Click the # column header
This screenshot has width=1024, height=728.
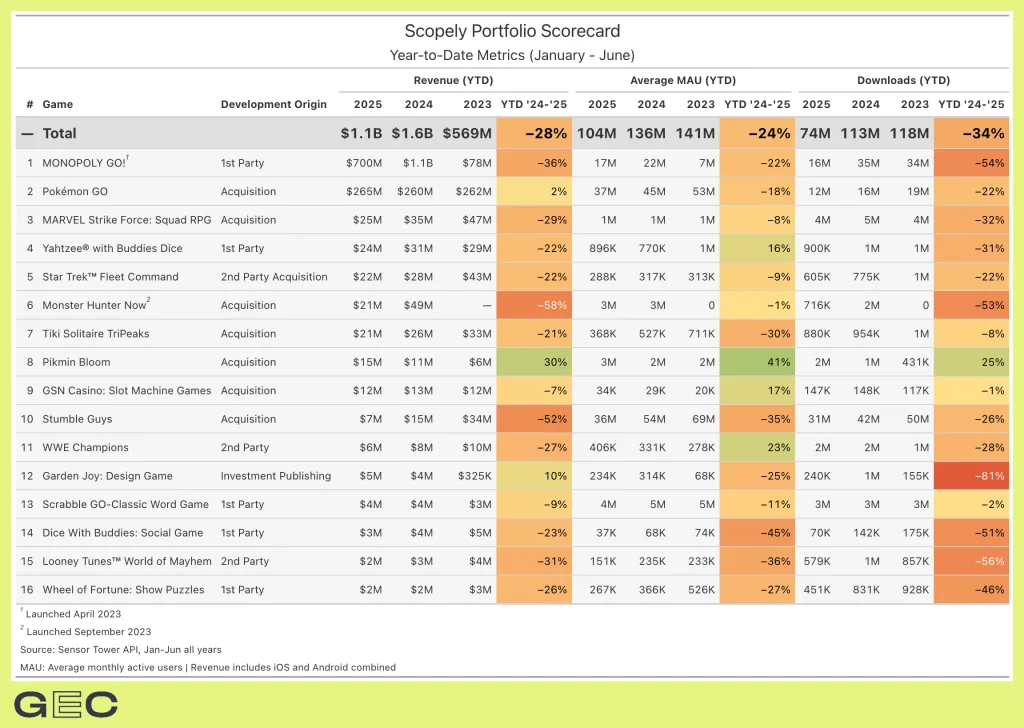[29, 104]
